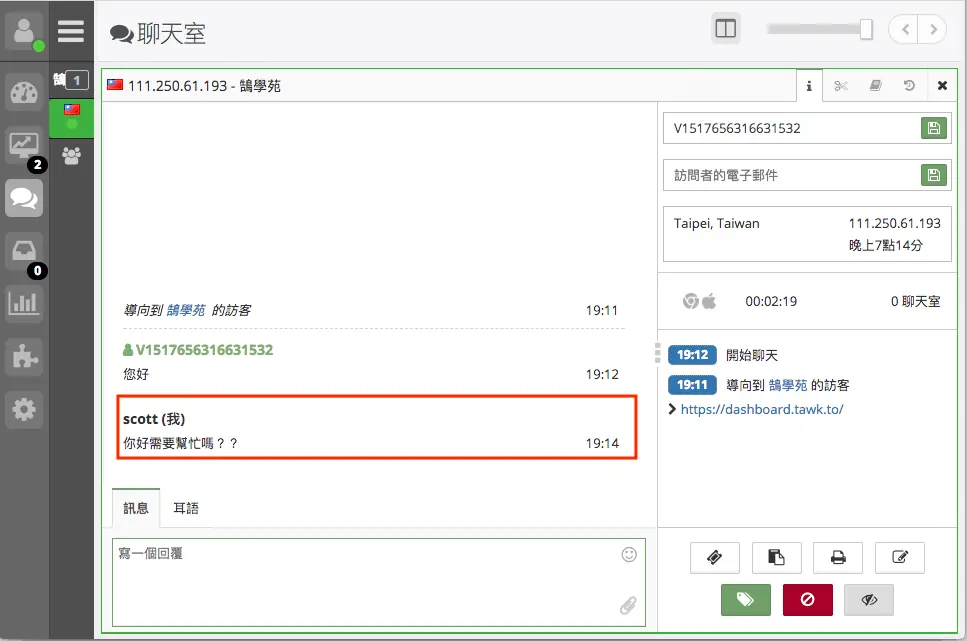Viewport: 967px width, 641px height.
Task: Click the 寫一個回覆 reply text box
Action: (379, 582)
